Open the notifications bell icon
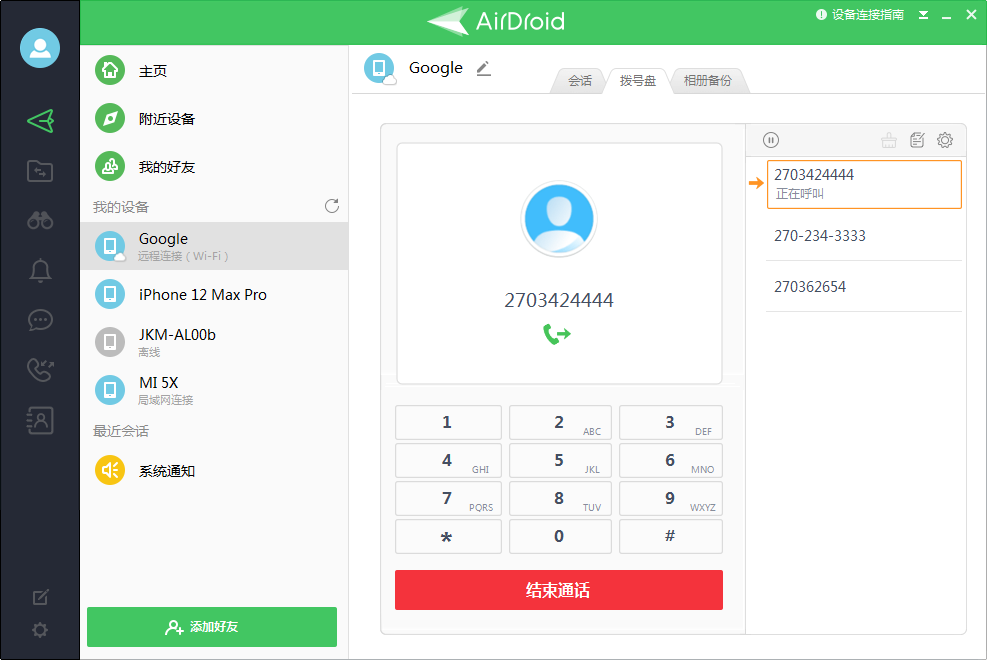Image resolution: width=987 pixels, height=660 pixels. (x=40, y=270)
